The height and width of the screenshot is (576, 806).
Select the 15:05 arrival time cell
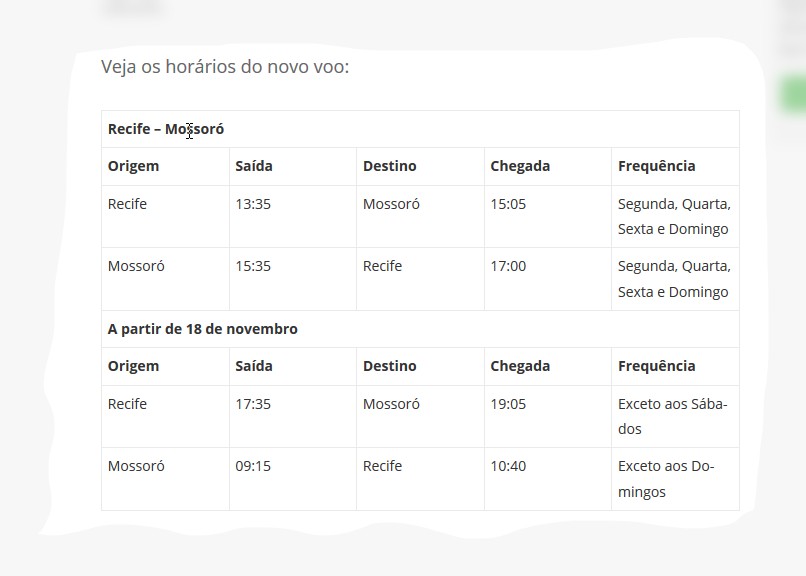tap(508, 204)
